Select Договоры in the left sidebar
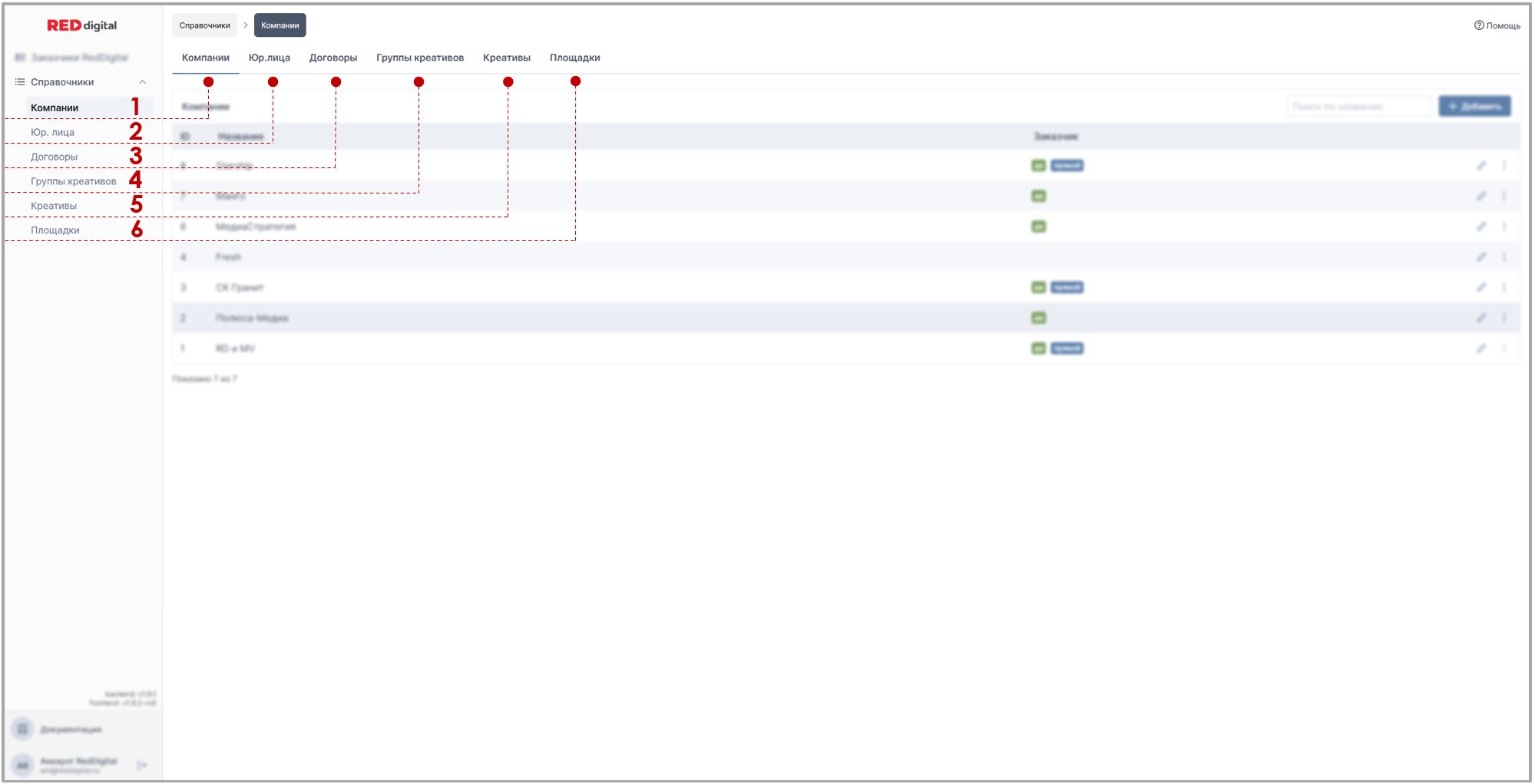 (54, 157)
